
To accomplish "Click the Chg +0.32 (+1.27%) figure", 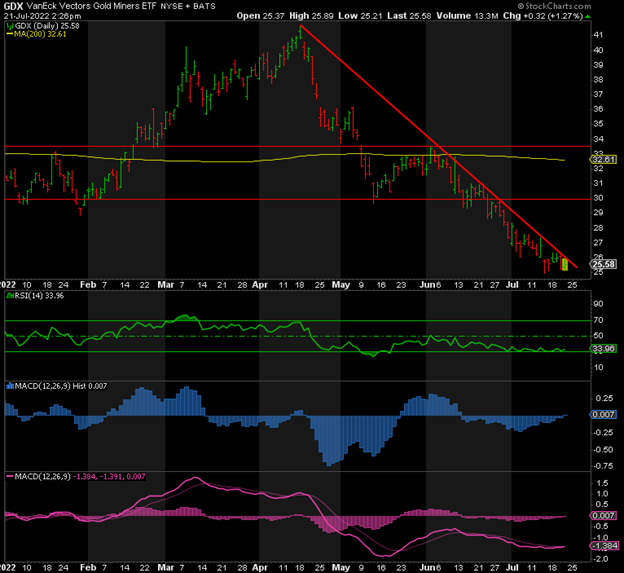I will (543, 16).
